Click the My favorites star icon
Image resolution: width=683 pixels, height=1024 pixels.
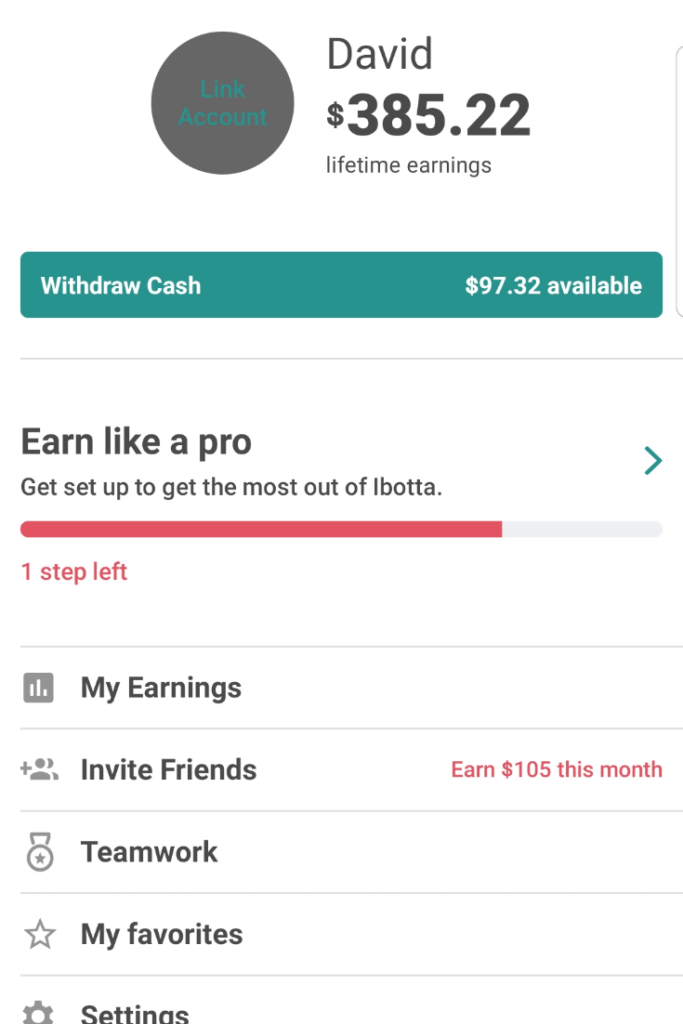(x=38, y=933)
